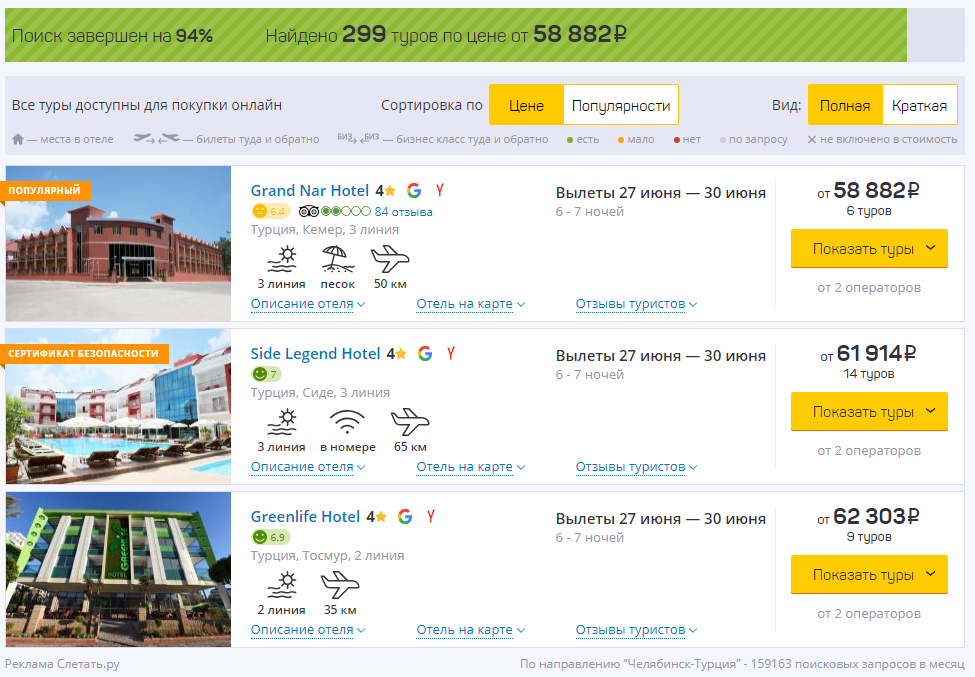Expand Описание отеля for Greenlife Hotel
The image size is (975, 677).
point(308,630)
